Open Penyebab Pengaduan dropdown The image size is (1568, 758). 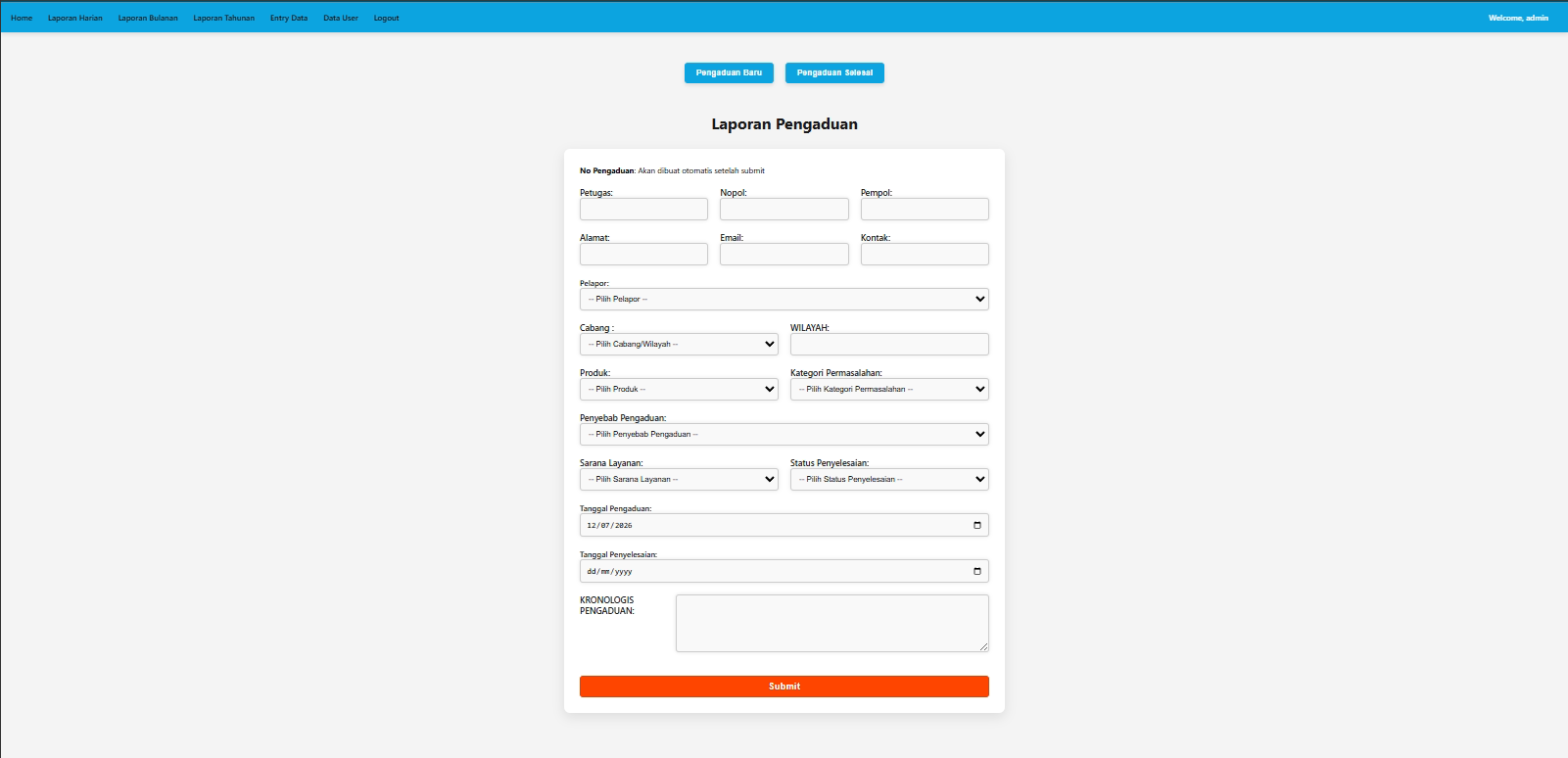click(784, 434)
